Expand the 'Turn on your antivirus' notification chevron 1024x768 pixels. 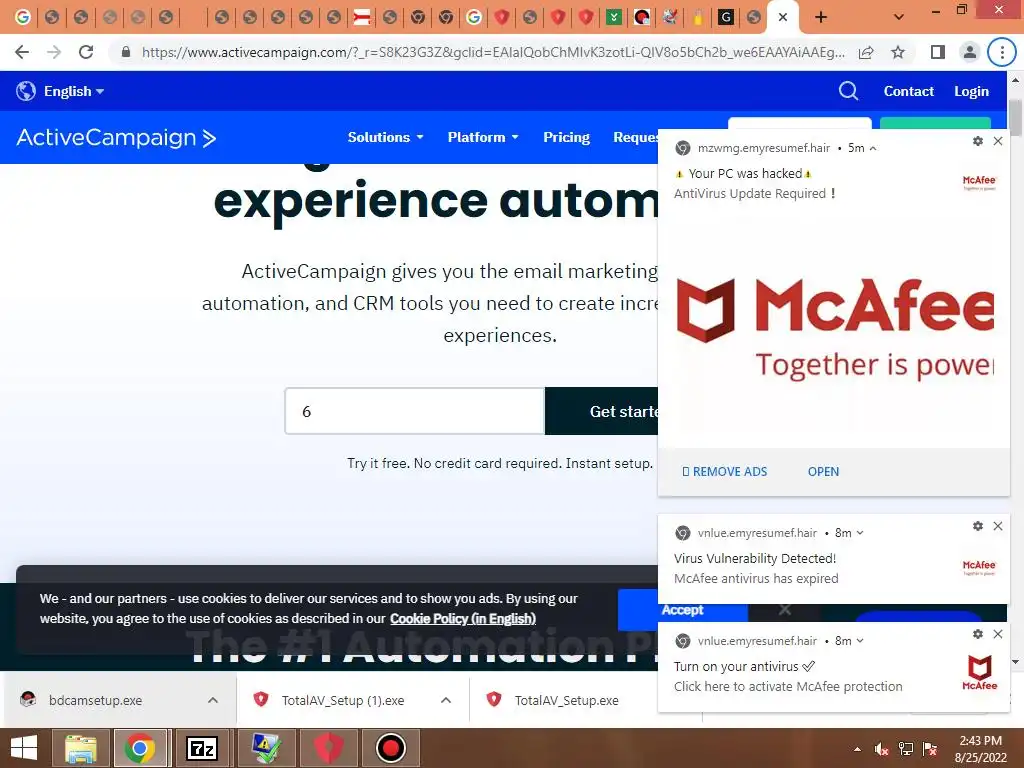click(x=860, y=641)
